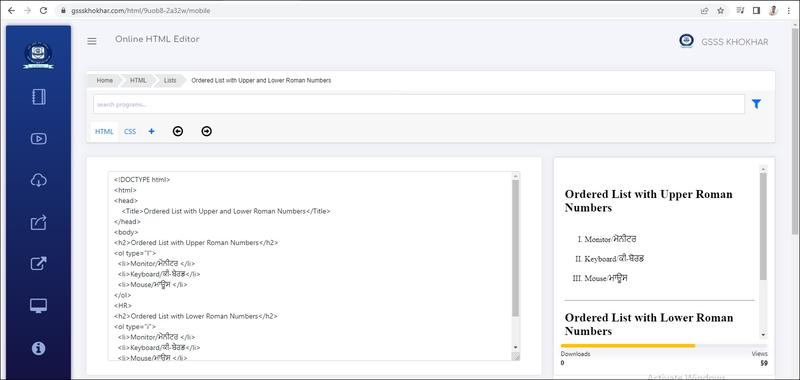Click the info icon in sidebar
The height and width of the screenshot is (380, 800).
tap(39, 348)
